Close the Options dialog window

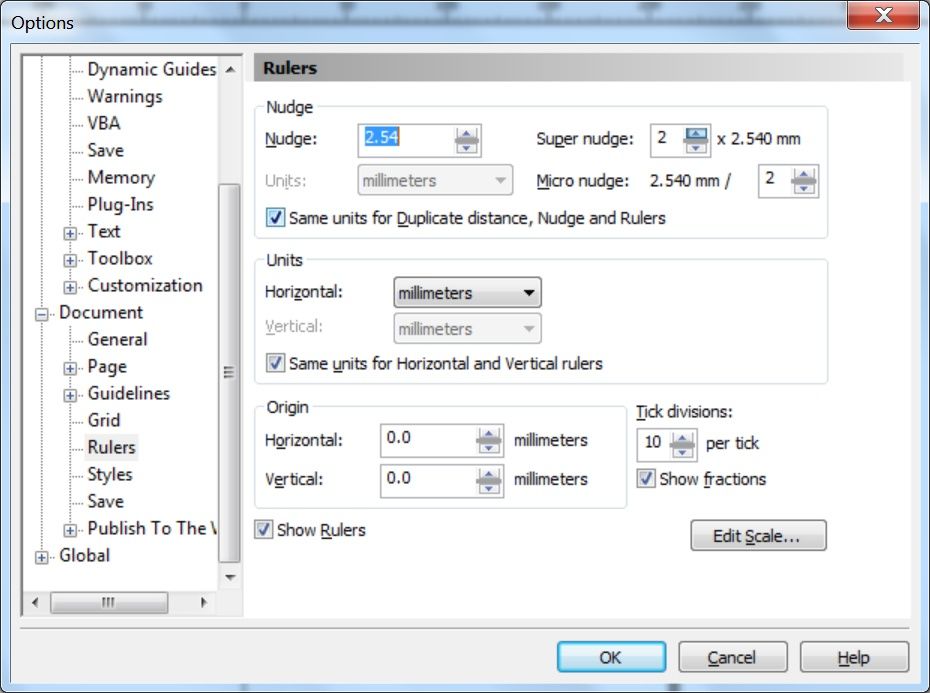(883, 15)
